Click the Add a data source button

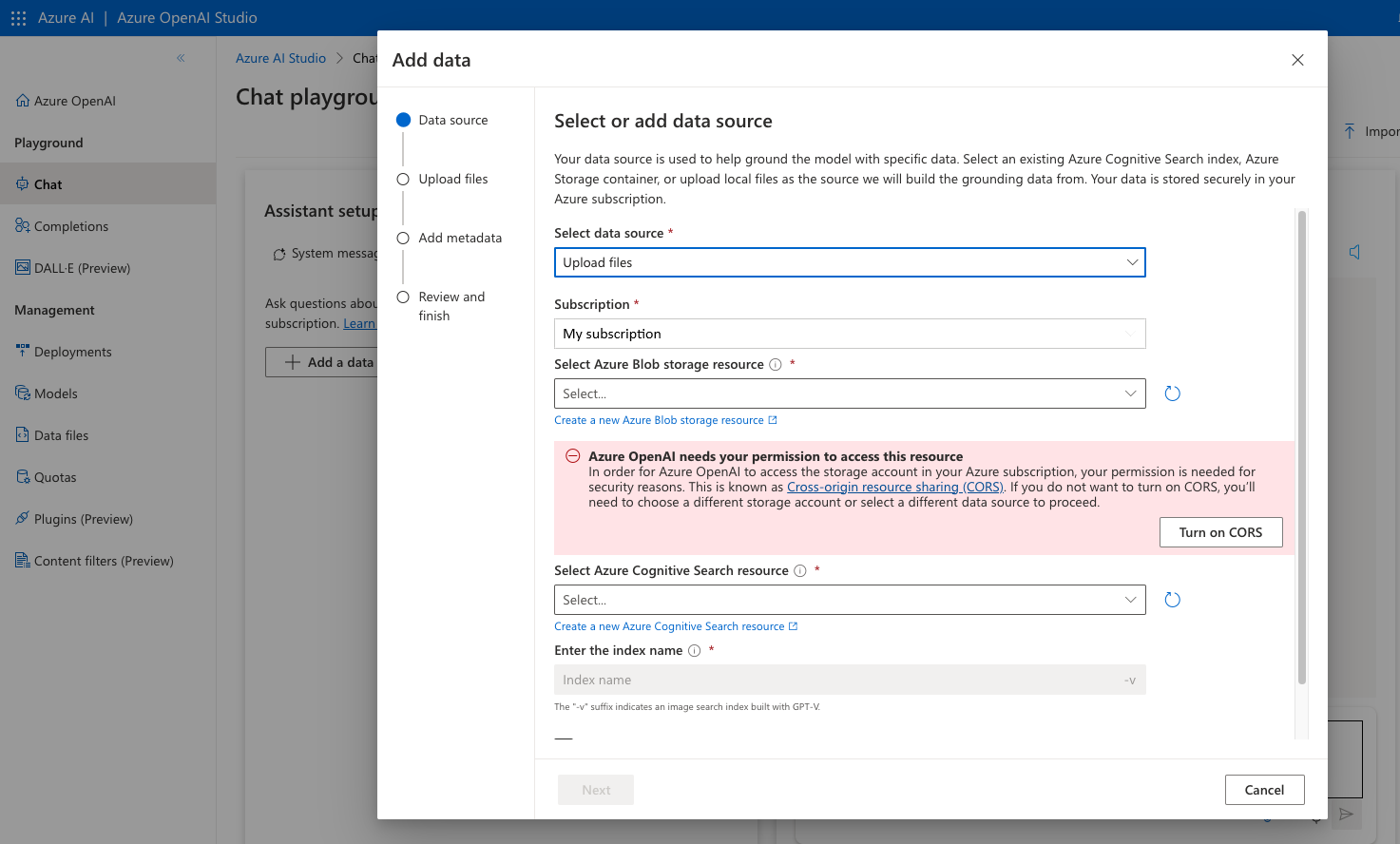(x=321, y=362)
